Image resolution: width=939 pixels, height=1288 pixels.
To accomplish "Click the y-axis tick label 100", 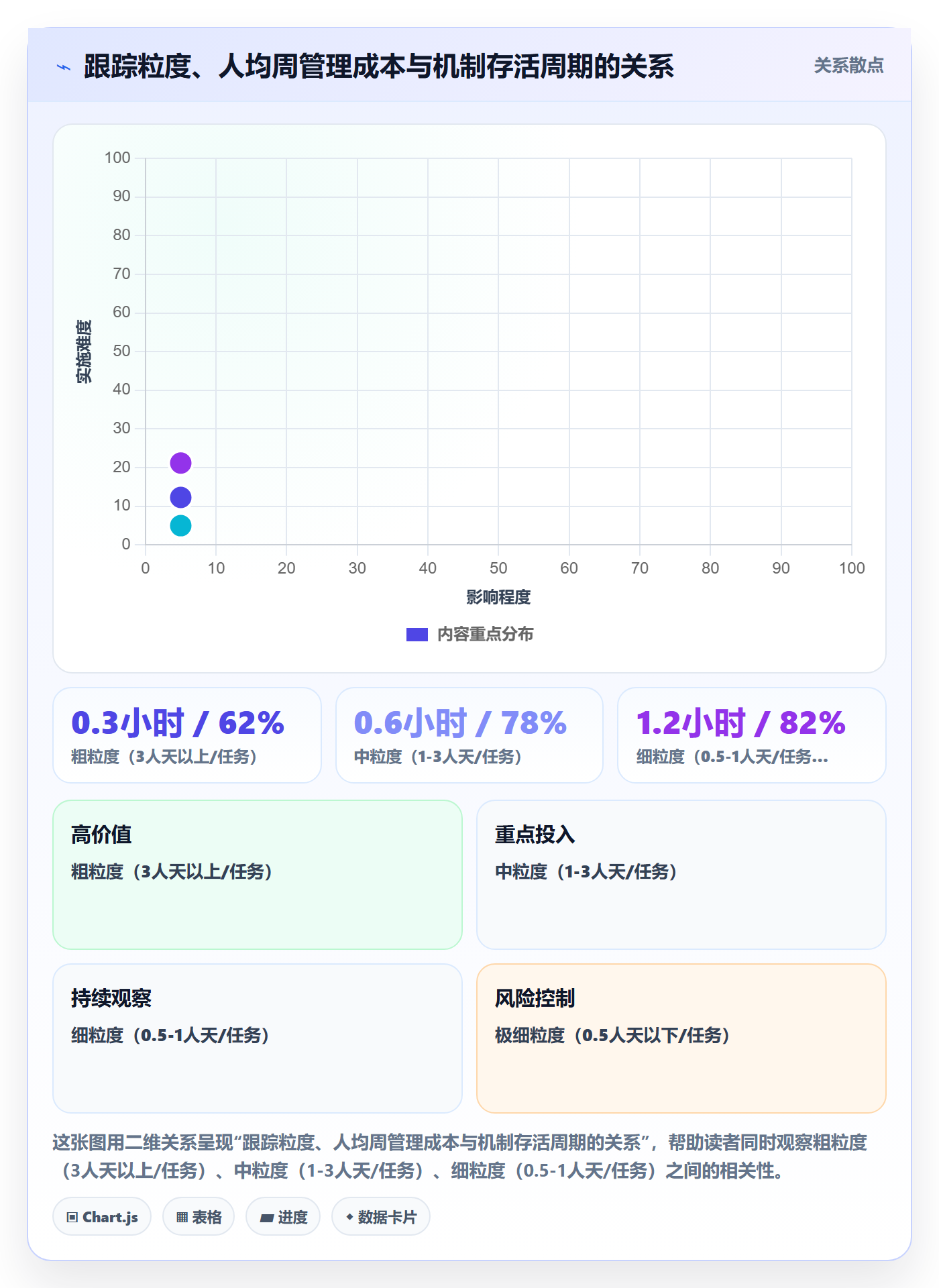I will tap(117, 158).
